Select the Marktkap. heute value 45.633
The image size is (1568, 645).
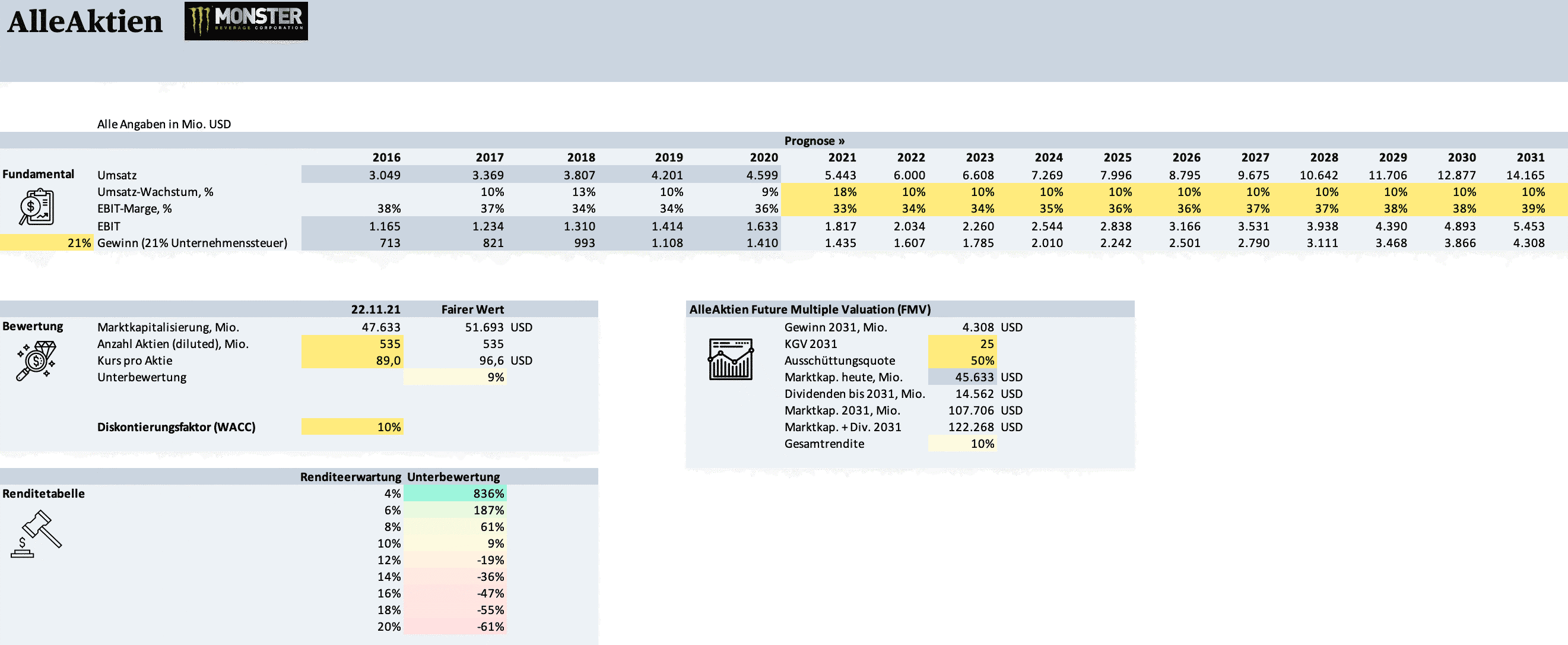point(963,377)
